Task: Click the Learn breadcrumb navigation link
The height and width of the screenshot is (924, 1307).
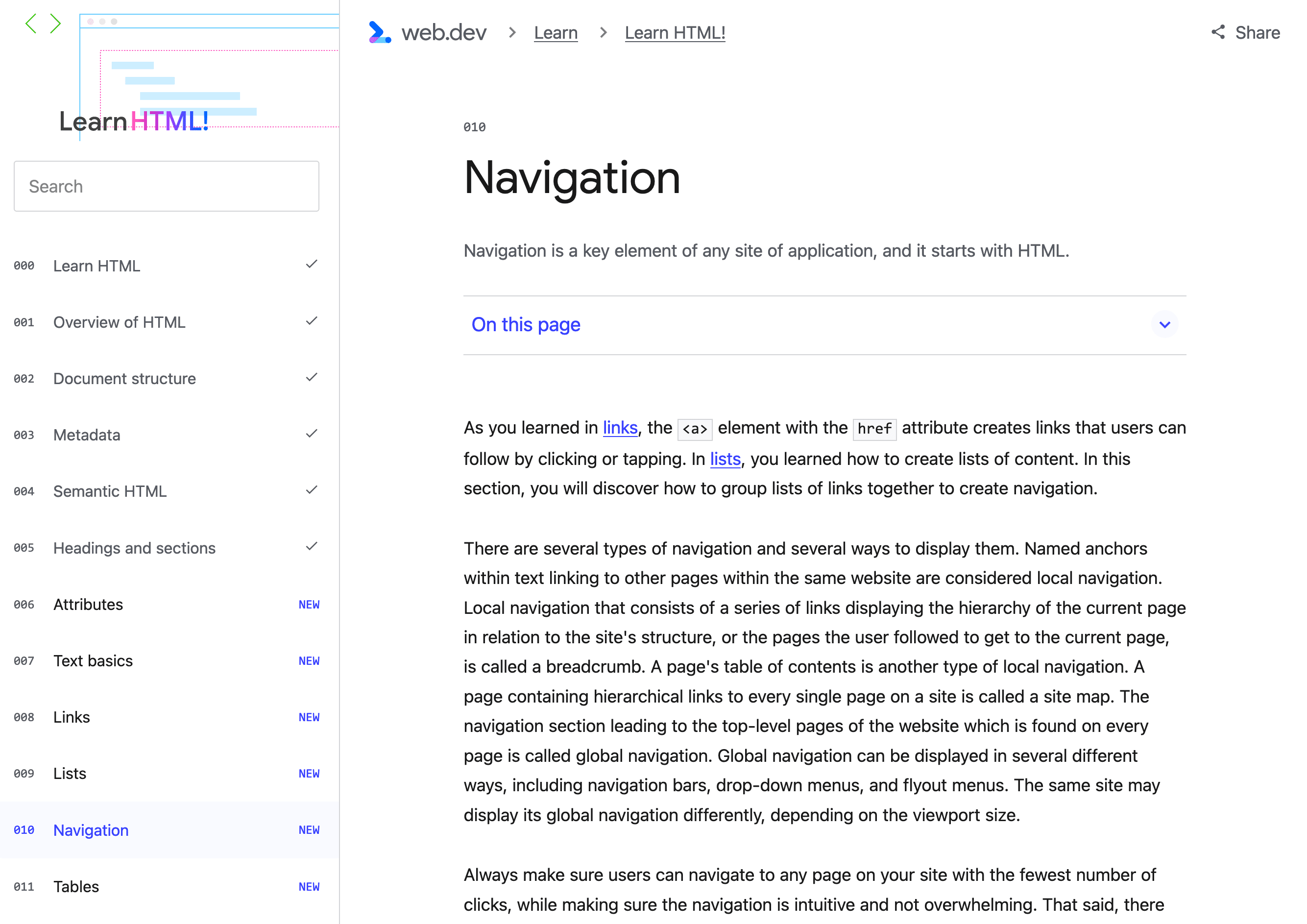Action: [x=555, y=33]
